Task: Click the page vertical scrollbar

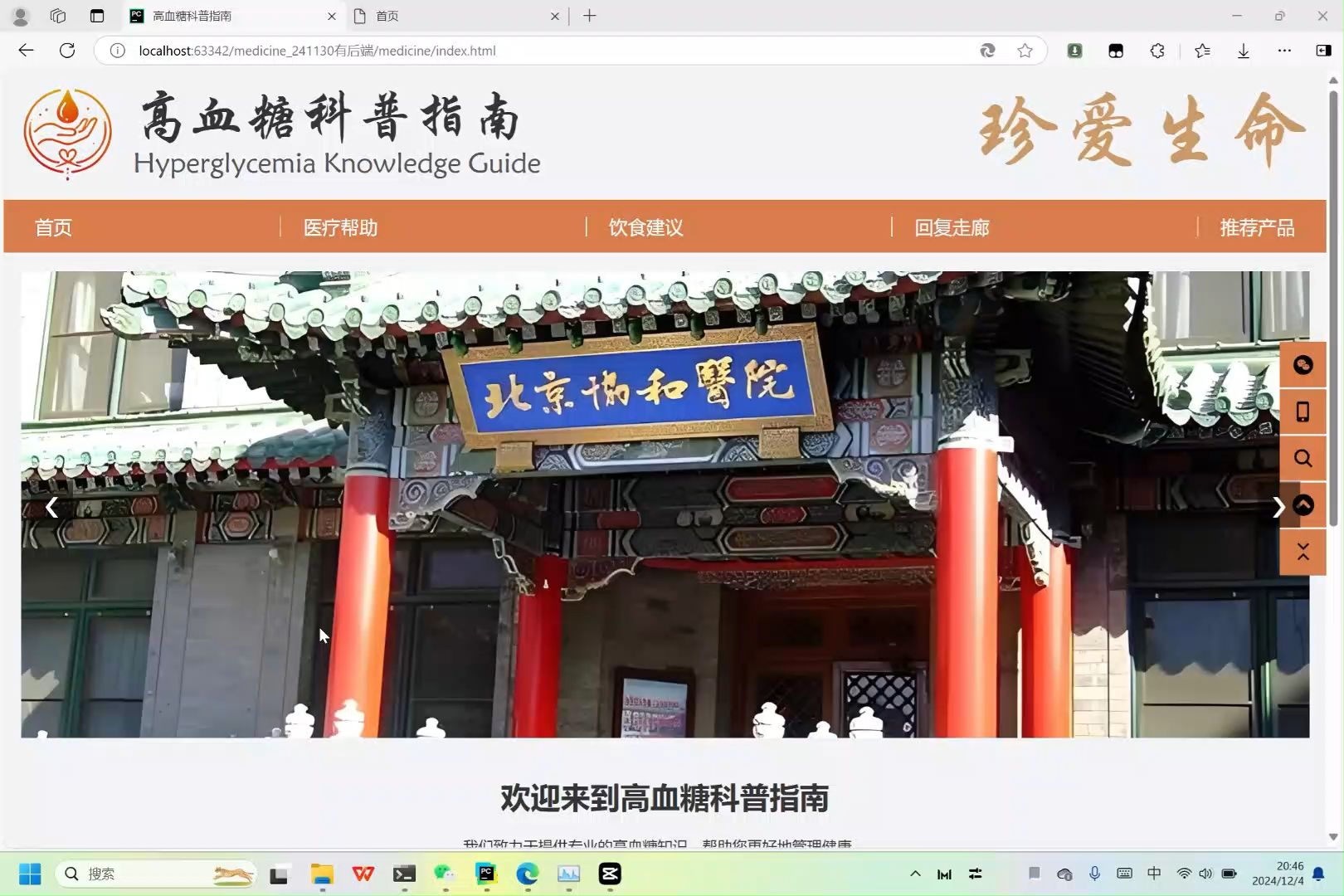Action: pyautogui.click(x=1333, y=309)
